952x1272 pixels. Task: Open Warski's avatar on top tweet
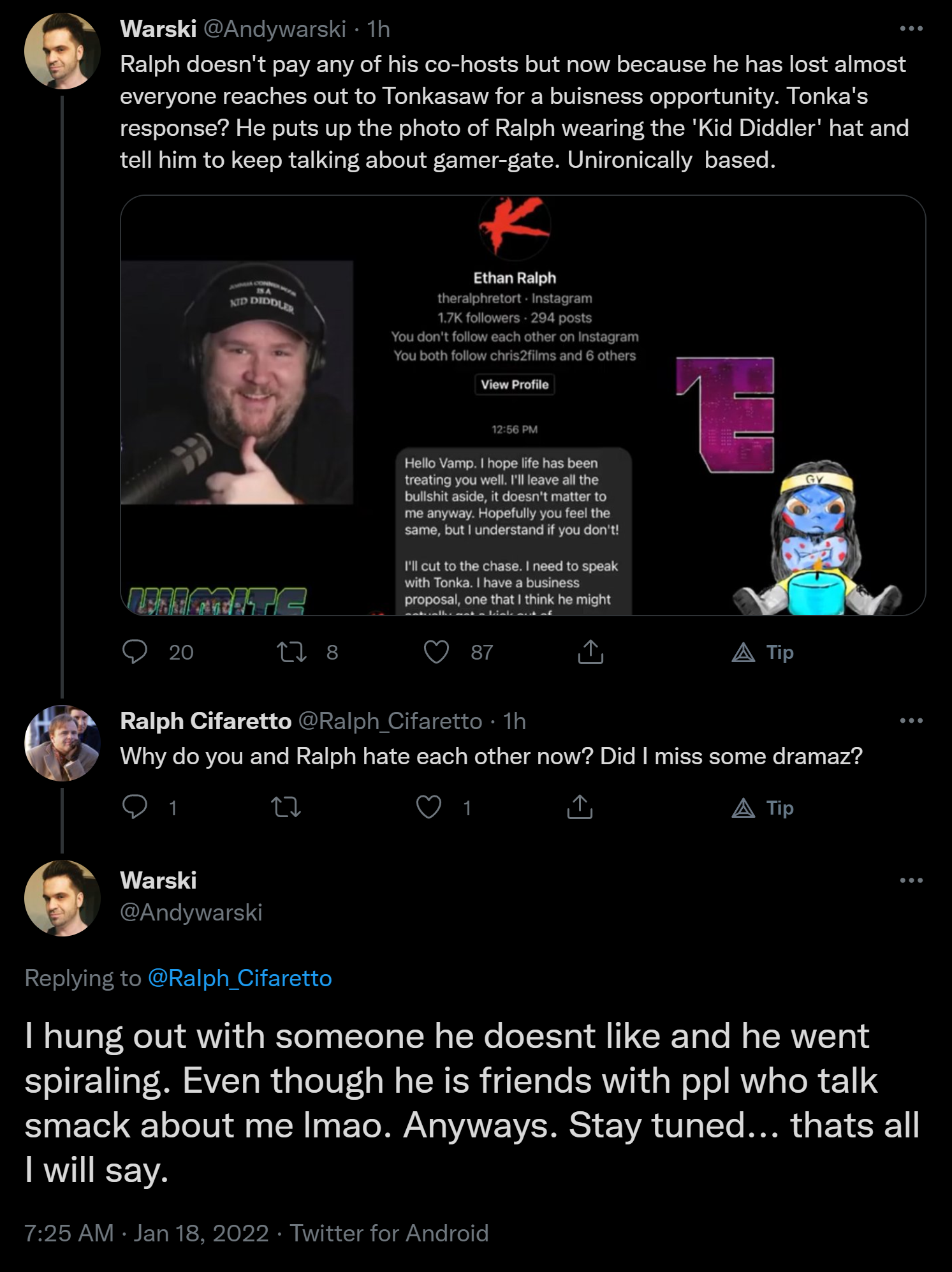coord(62,51)
